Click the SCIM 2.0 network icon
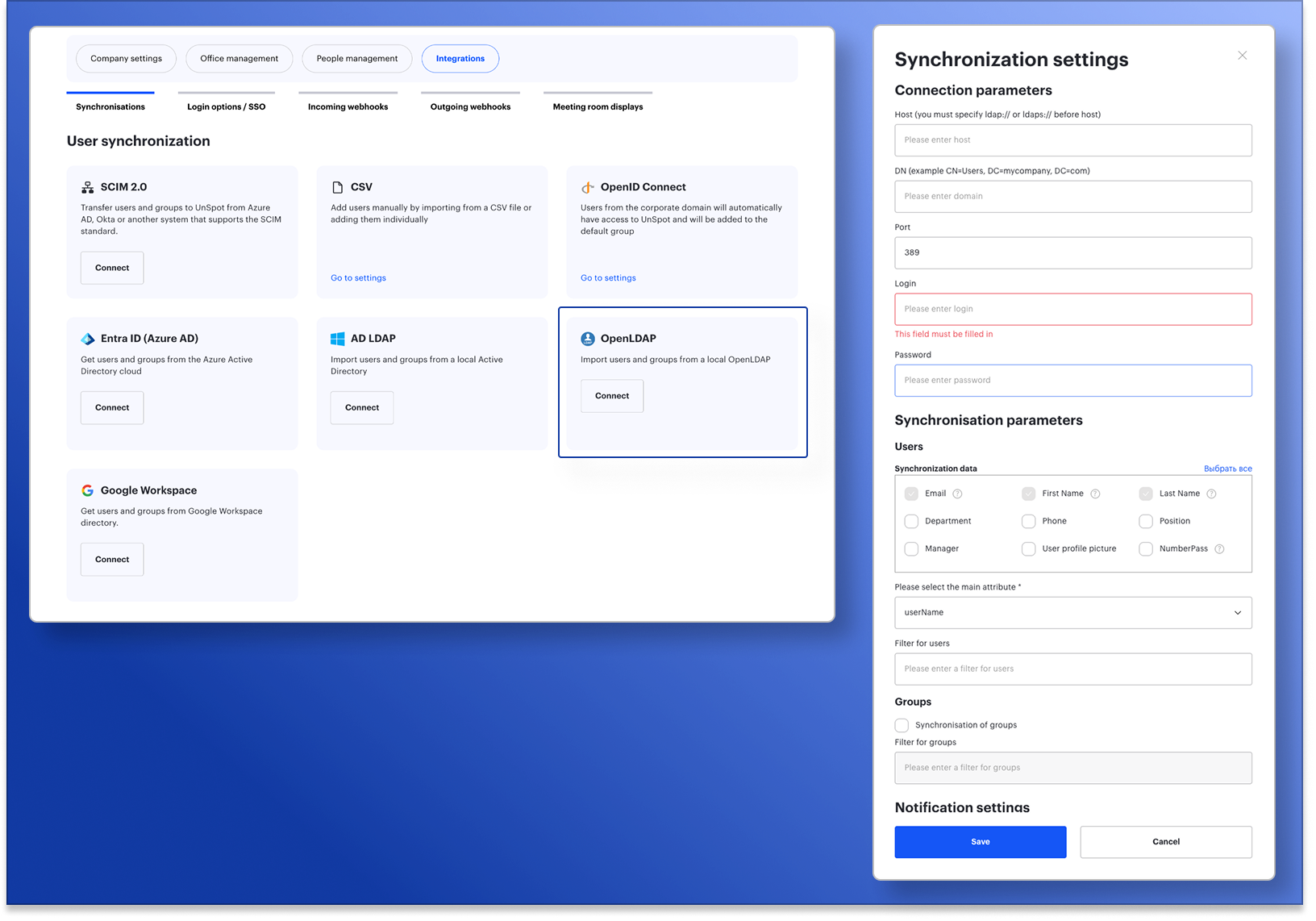 coord(88,187)
